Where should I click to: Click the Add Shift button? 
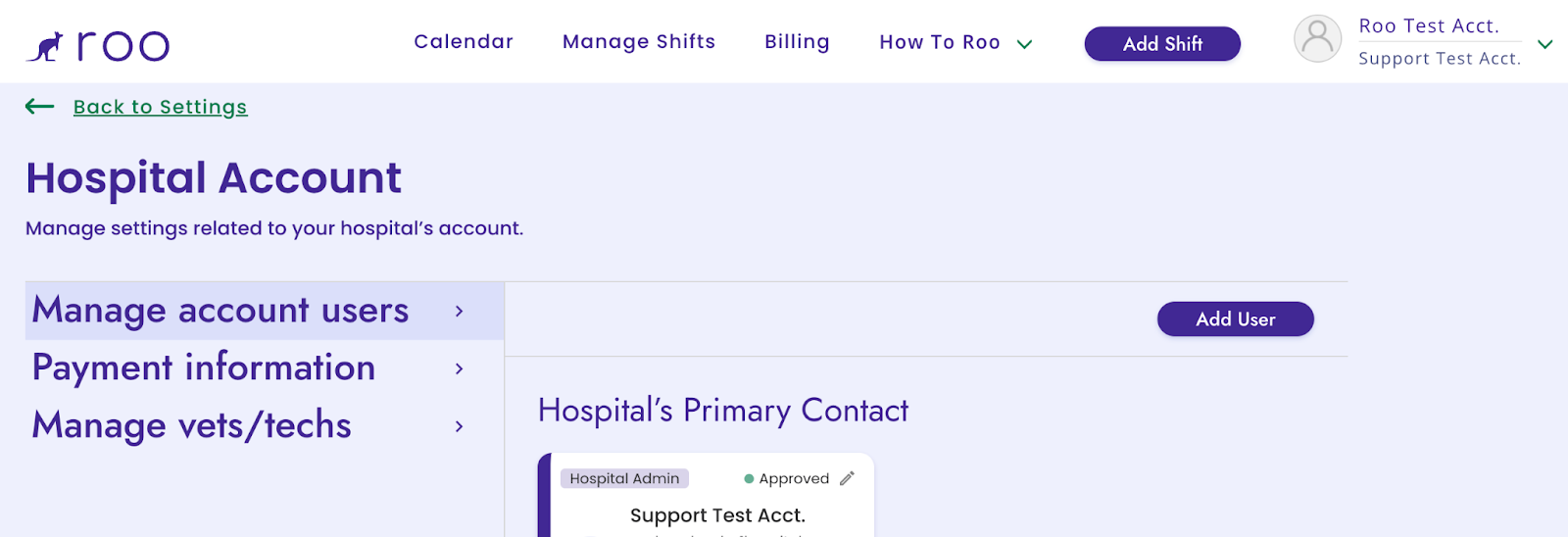tap(1162, 43)
